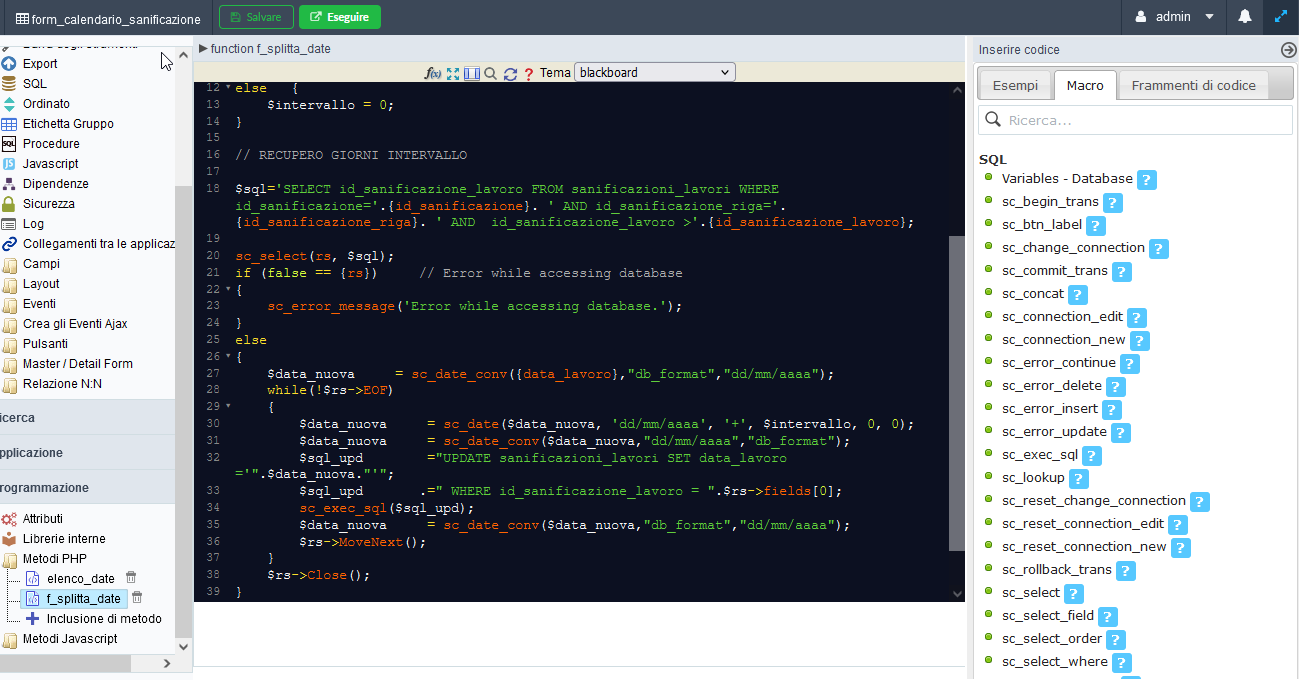
Task: Fold the code block at line 29
Action: [x=228, y=407]
